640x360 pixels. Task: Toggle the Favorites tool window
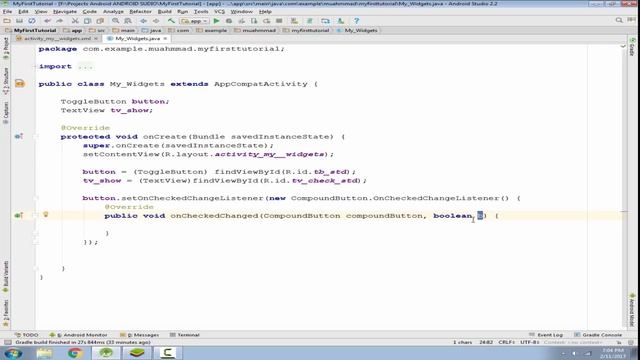coord(6,313)
